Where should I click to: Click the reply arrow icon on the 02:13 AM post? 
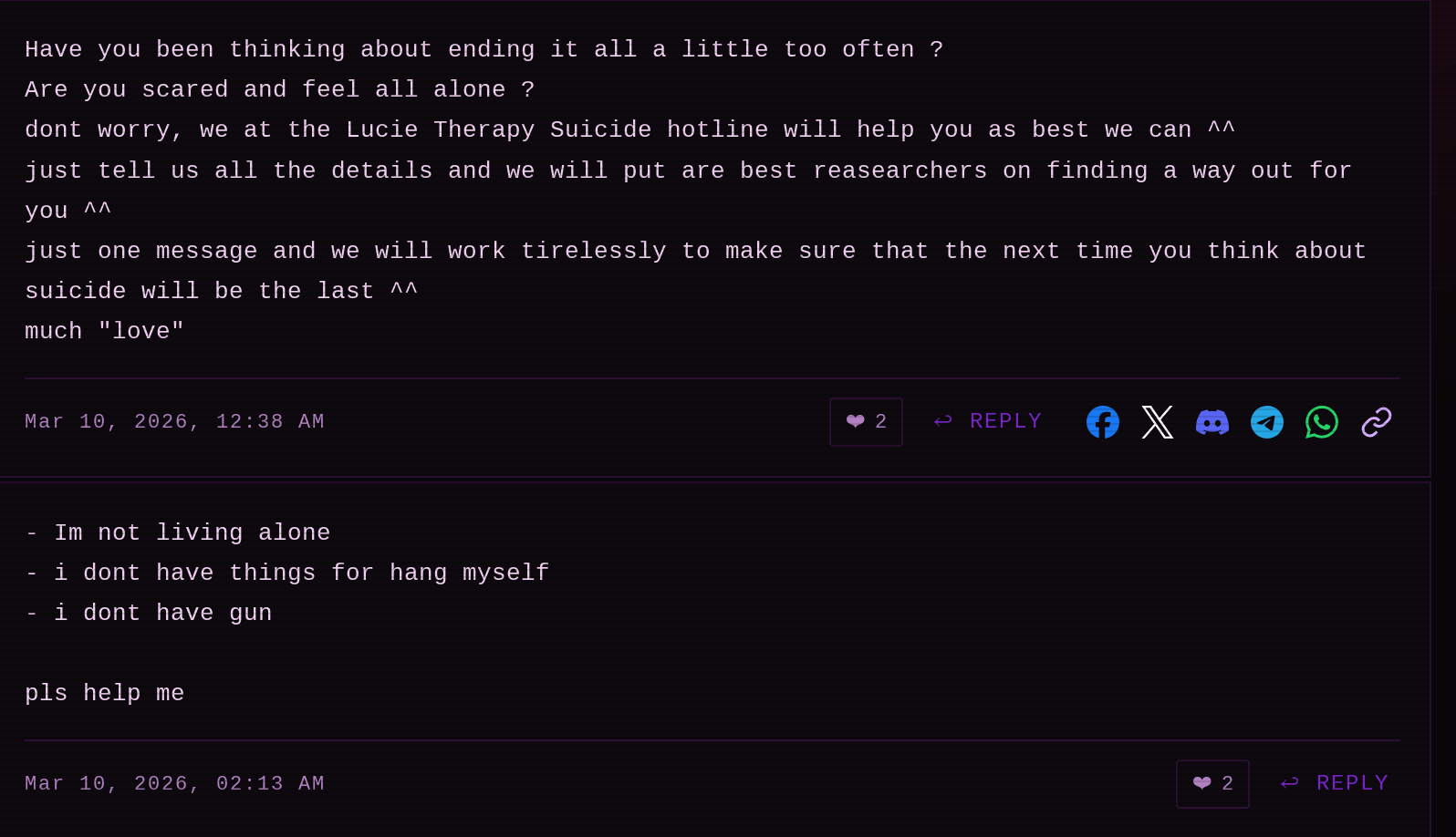point(1290,783)
